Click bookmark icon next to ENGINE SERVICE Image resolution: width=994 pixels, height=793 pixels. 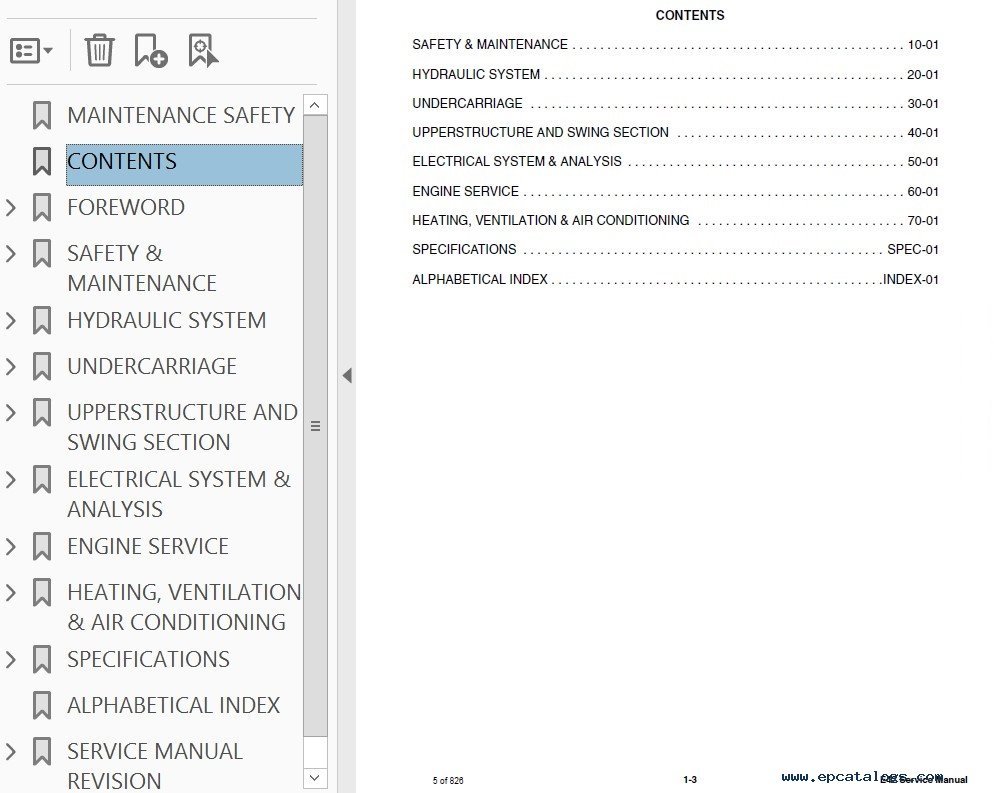42,546
